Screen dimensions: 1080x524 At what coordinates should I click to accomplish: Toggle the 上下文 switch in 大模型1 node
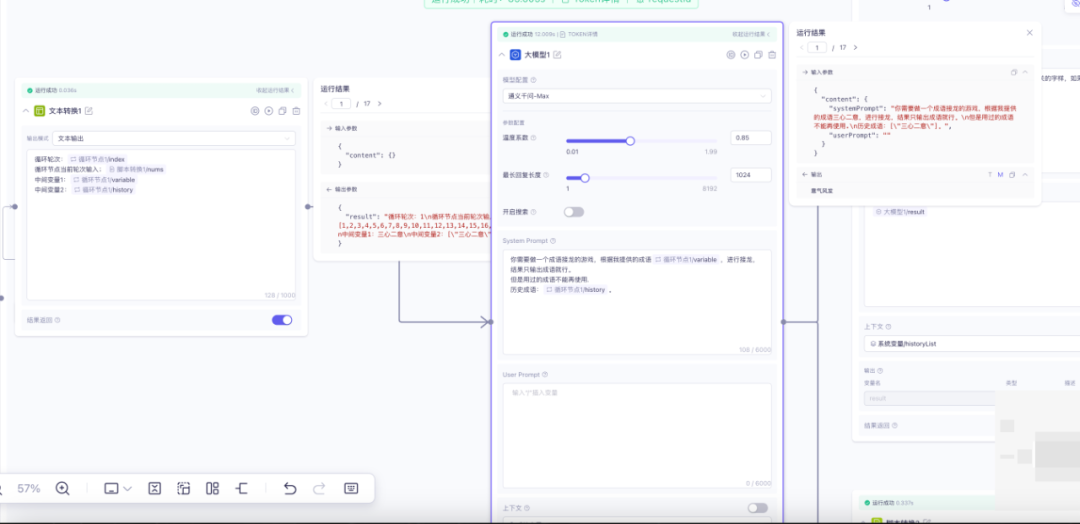pyautogui.click(x=757, y=508)
